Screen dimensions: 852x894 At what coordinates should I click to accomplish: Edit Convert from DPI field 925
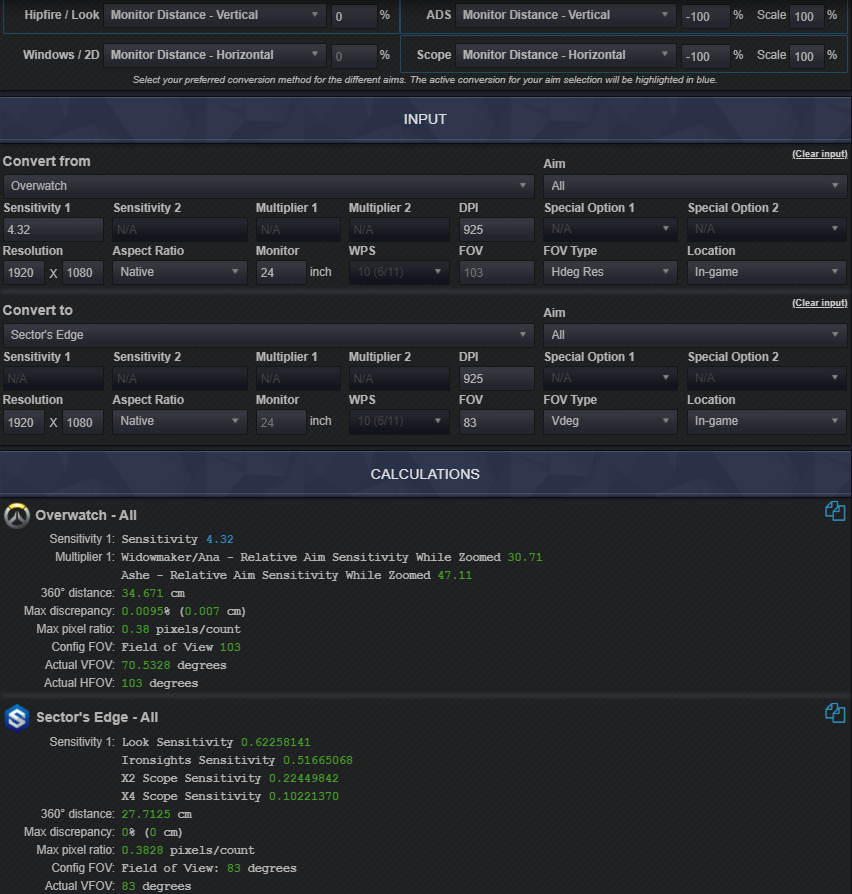point(496,229)
